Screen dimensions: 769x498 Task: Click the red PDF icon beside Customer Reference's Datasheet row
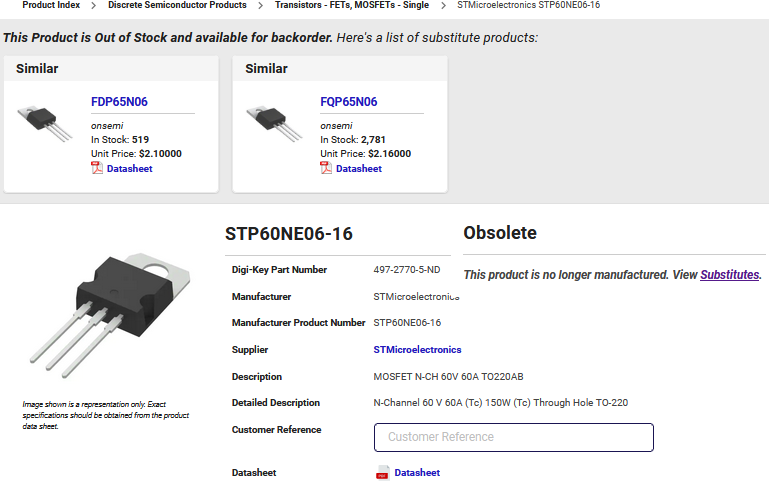[382, 473]
